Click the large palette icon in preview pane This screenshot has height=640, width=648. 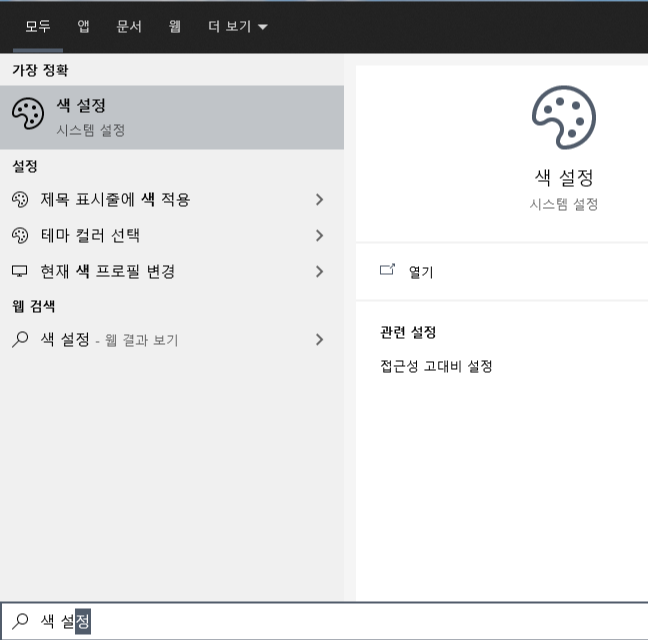564,117
